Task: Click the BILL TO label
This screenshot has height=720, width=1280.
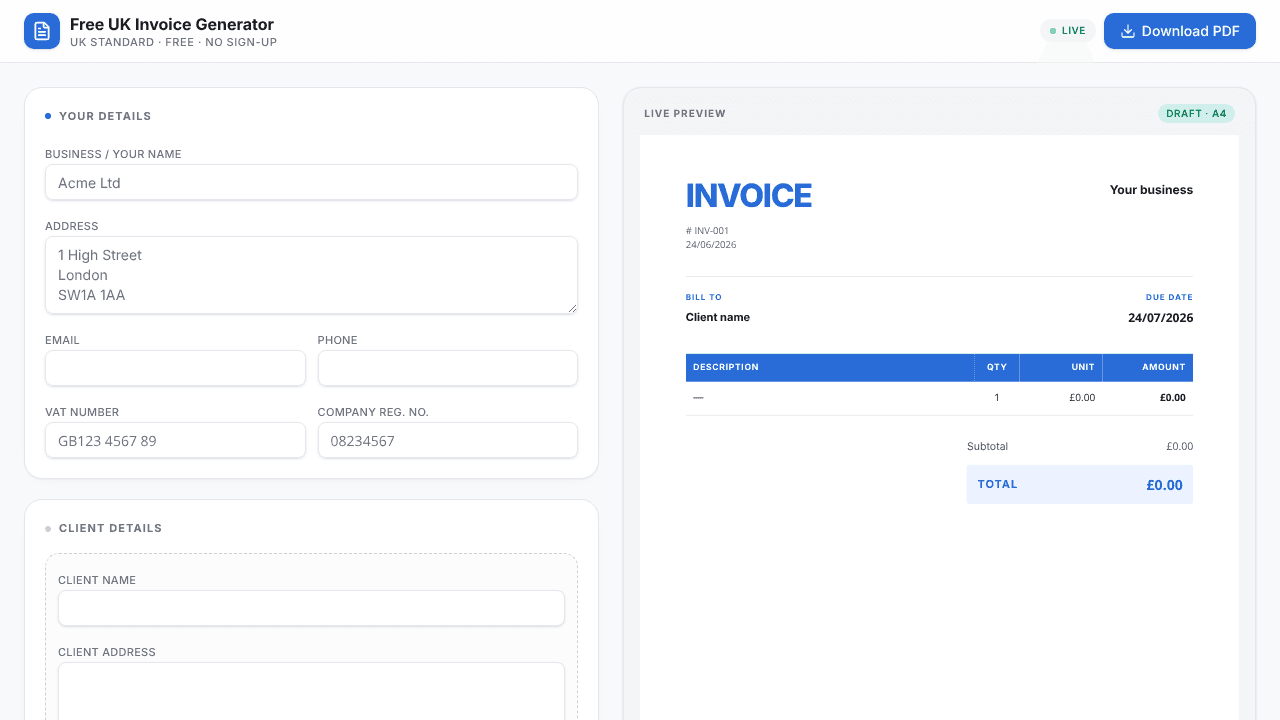Action: pos(704,297)
